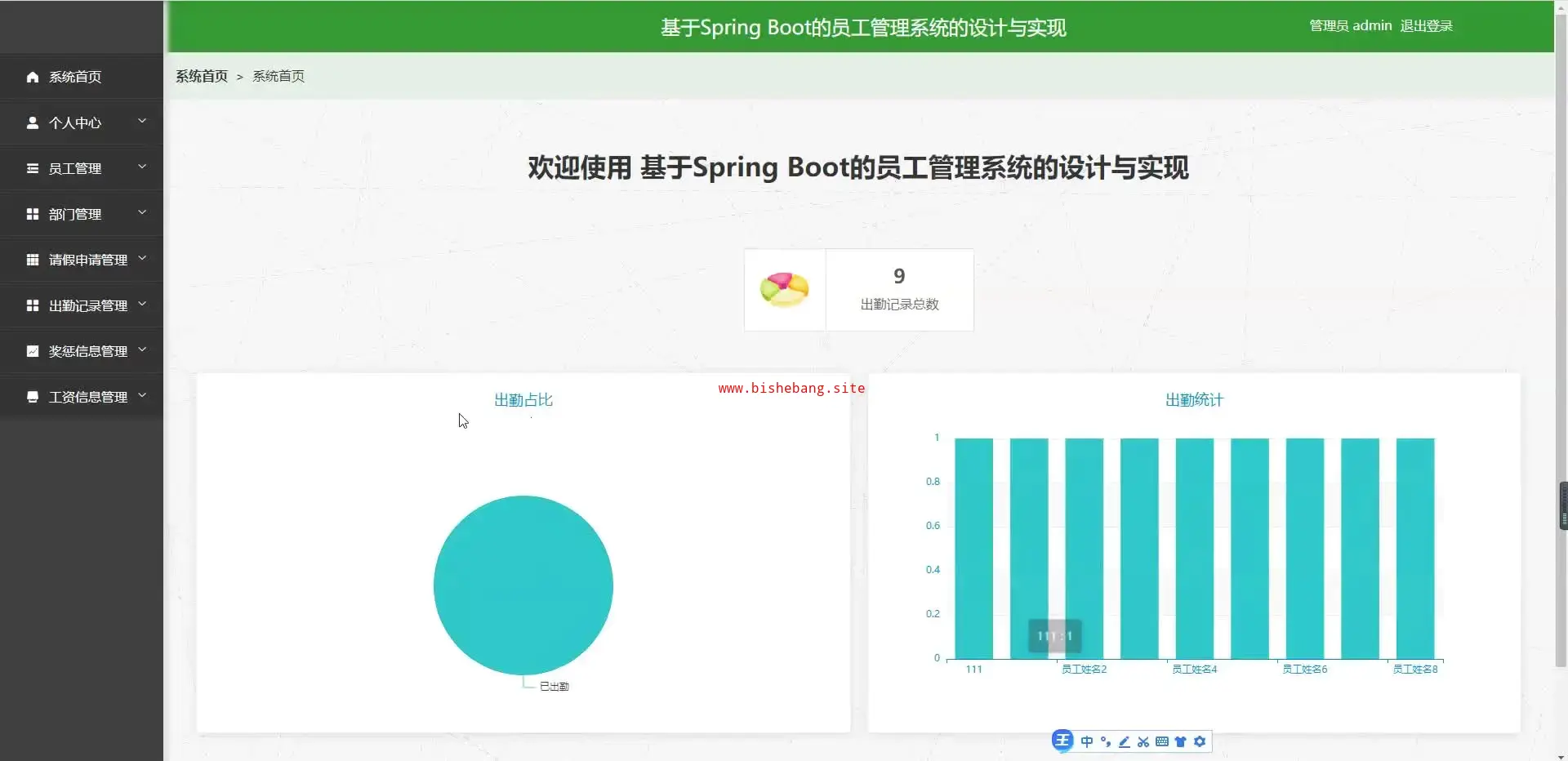
Task: Click the bar above 员工姓名8
Action: (x=1415, y=548)
